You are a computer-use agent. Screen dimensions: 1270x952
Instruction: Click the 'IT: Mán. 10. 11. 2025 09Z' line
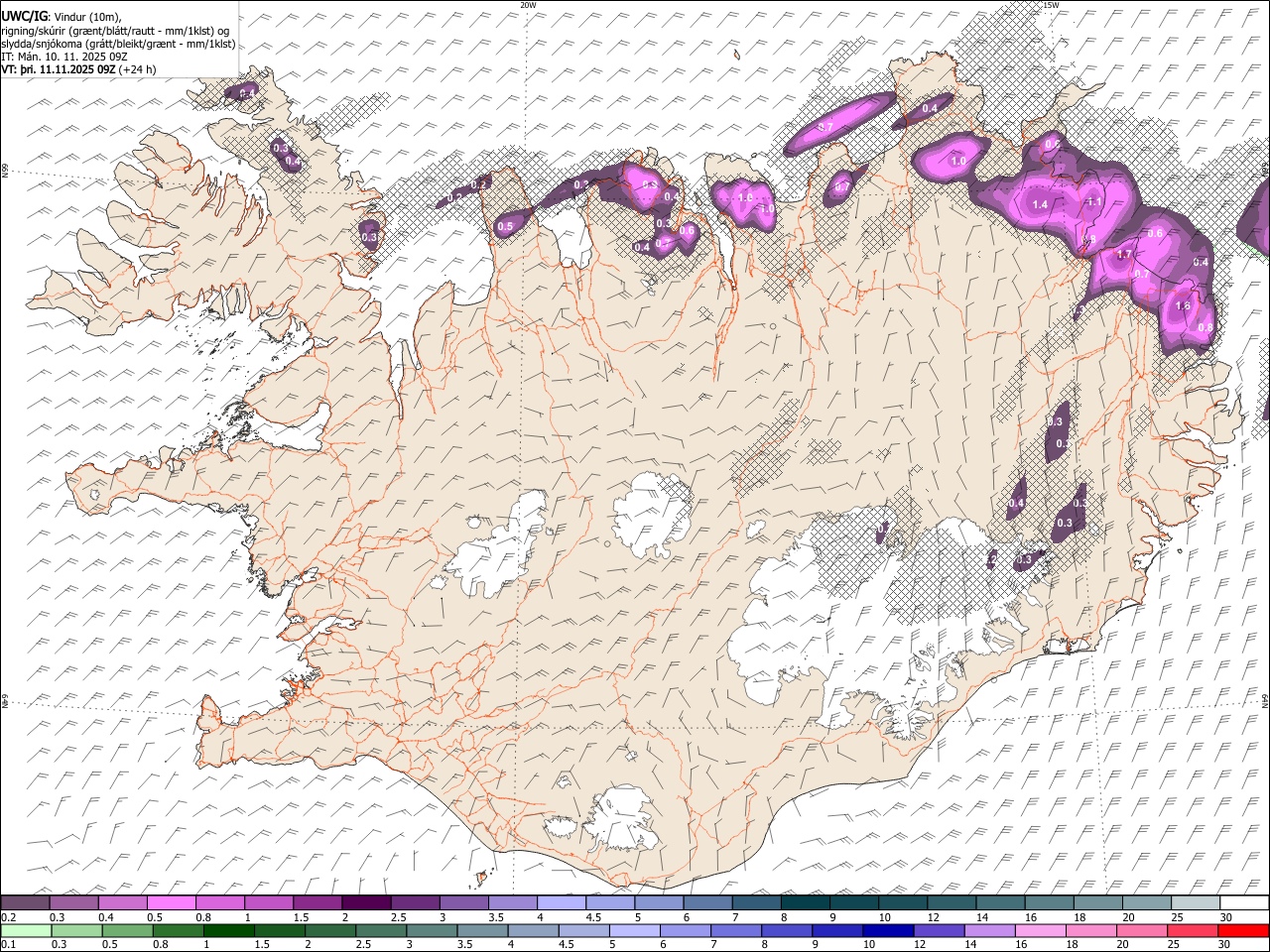pyautogui.click(x=64, y=57)
